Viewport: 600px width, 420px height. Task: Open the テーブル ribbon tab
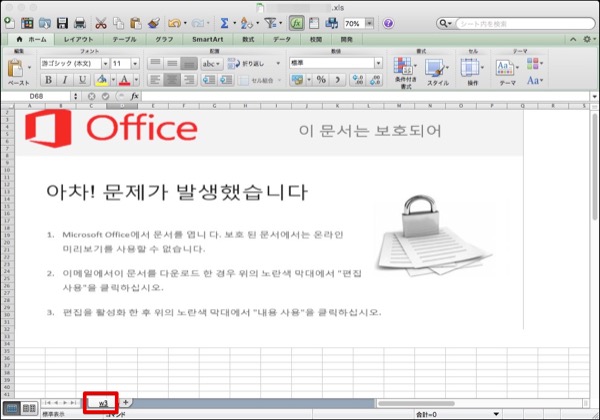coord(125,39)
